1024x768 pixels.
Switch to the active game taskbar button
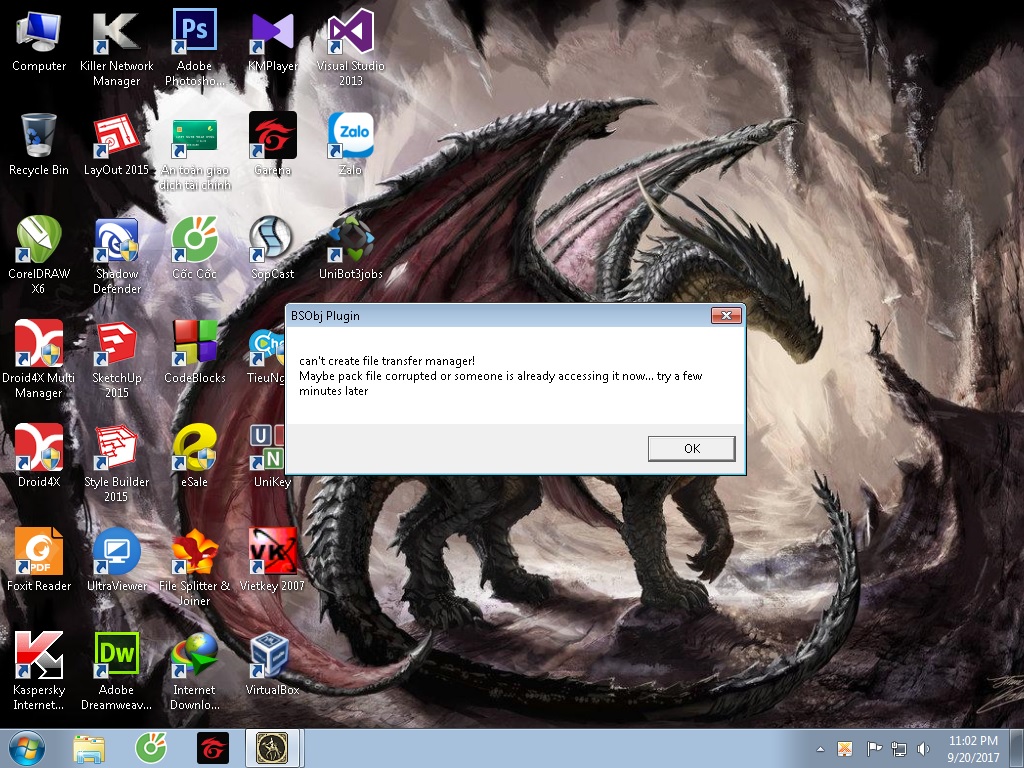(272, 748)
